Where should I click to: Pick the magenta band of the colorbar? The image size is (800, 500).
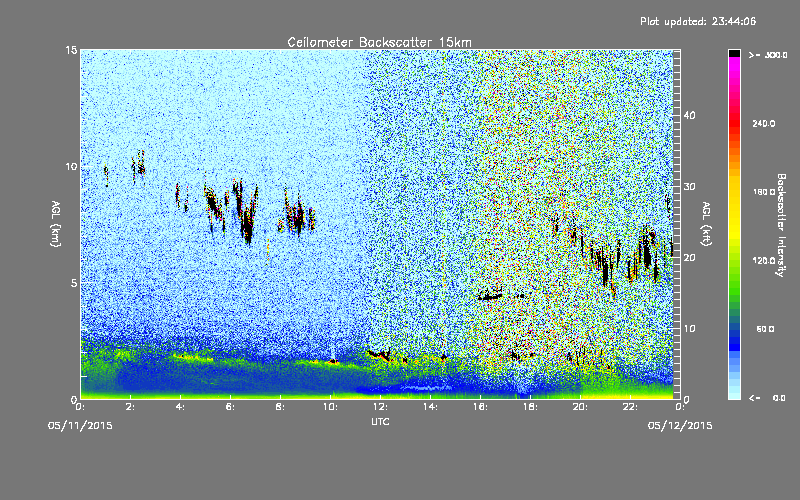coord(734,63)
